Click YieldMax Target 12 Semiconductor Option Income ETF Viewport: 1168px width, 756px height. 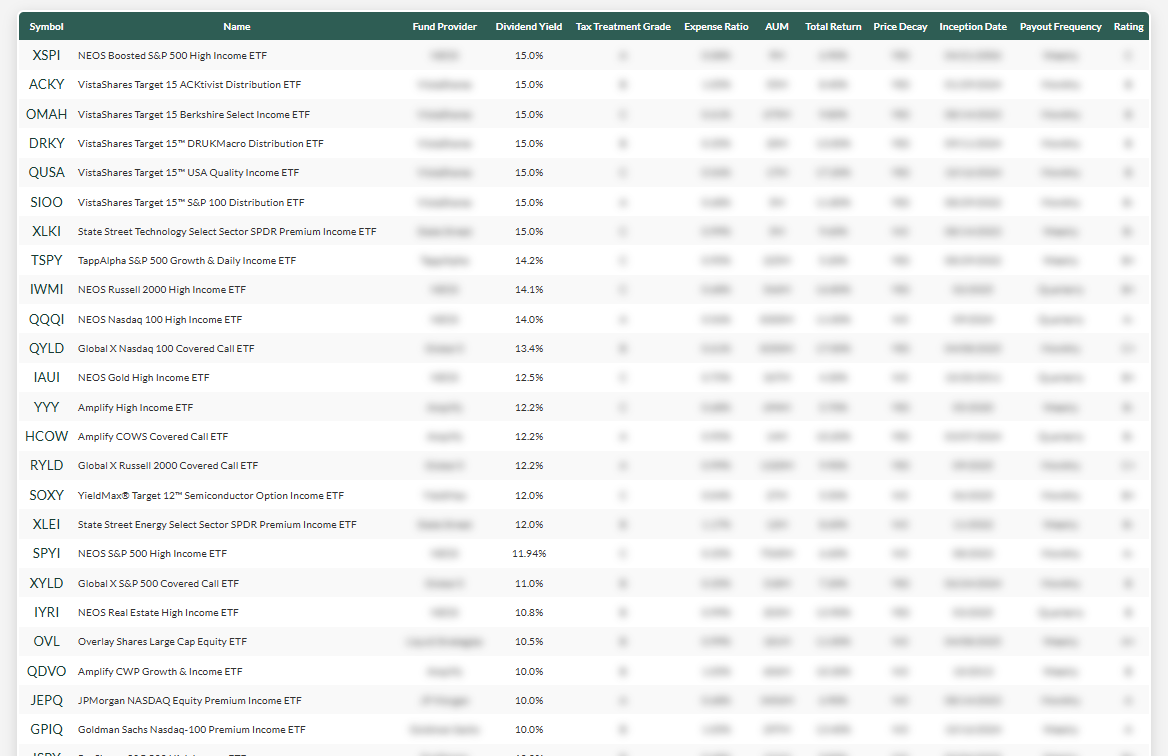(x=211, y=495)
